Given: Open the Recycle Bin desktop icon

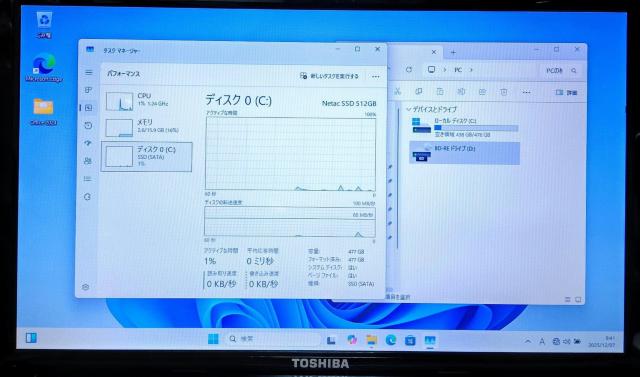Looking at the screenshot, I should click(44, 25).
